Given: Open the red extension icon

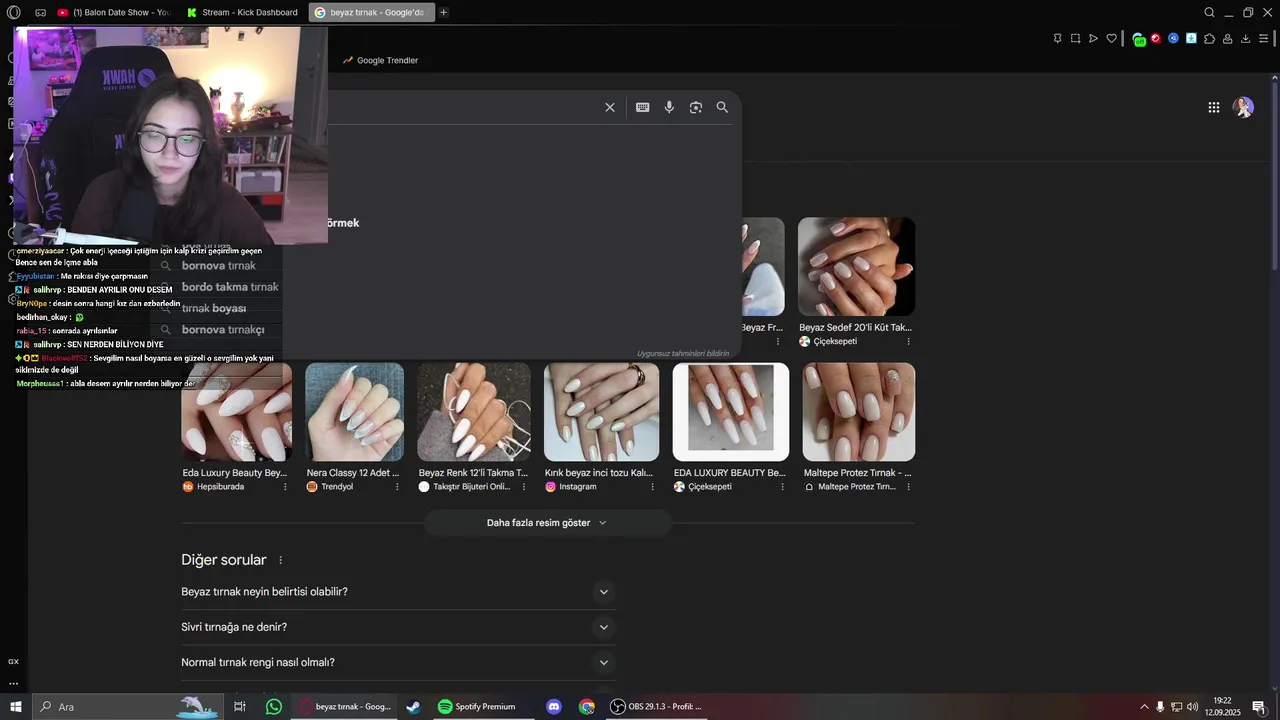Looking at the screenshot, I should pos(1156,38).
